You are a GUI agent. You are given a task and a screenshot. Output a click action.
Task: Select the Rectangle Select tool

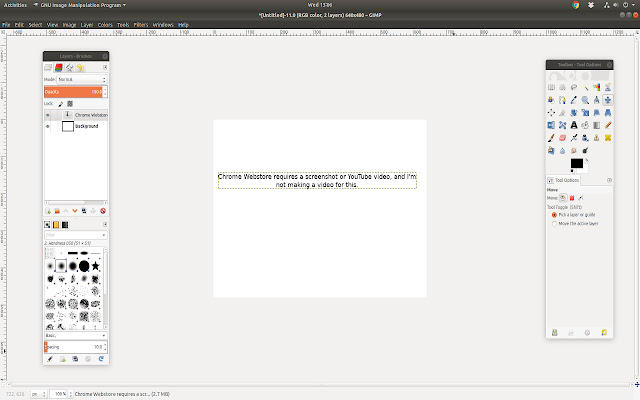point(551,87)
